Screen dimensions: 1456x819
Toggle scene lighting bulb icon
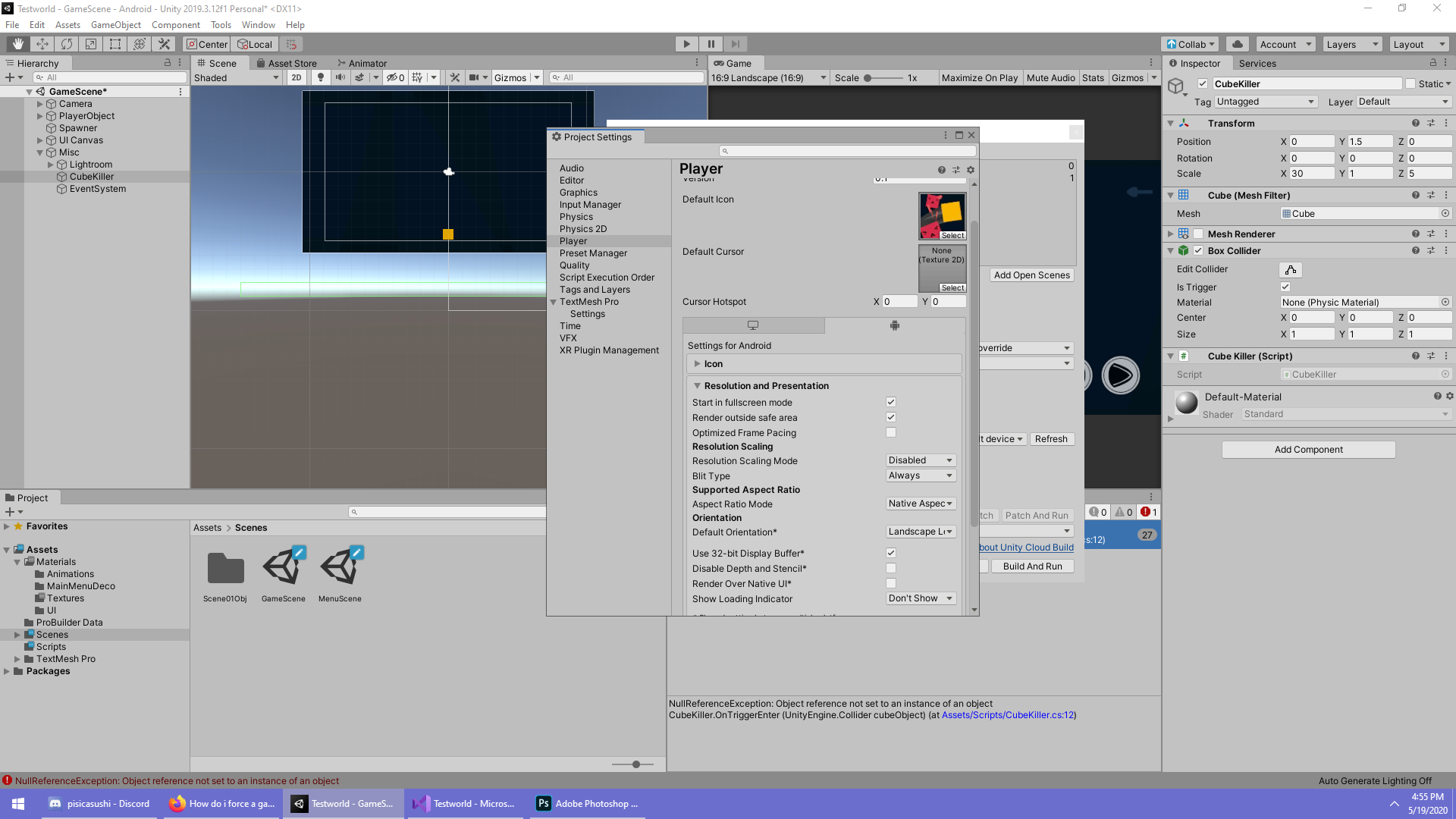pyautogui.click(x=321, y=77)
